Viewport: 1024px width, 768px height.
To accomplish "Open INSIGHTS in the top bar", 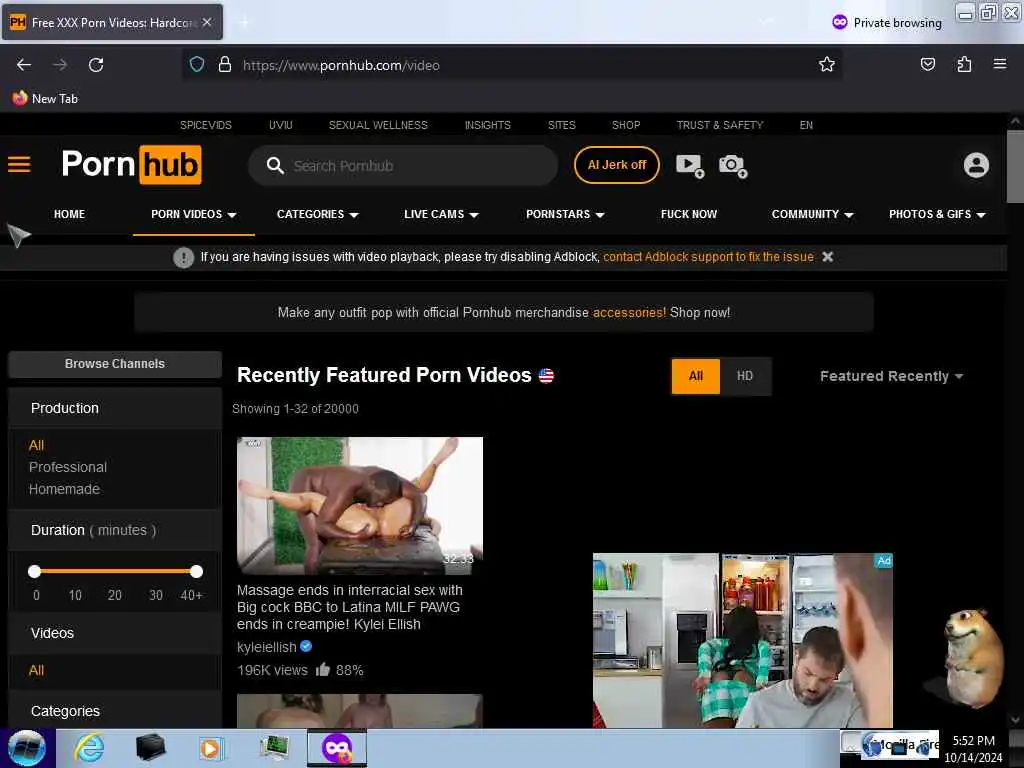I will click(488, 125).
